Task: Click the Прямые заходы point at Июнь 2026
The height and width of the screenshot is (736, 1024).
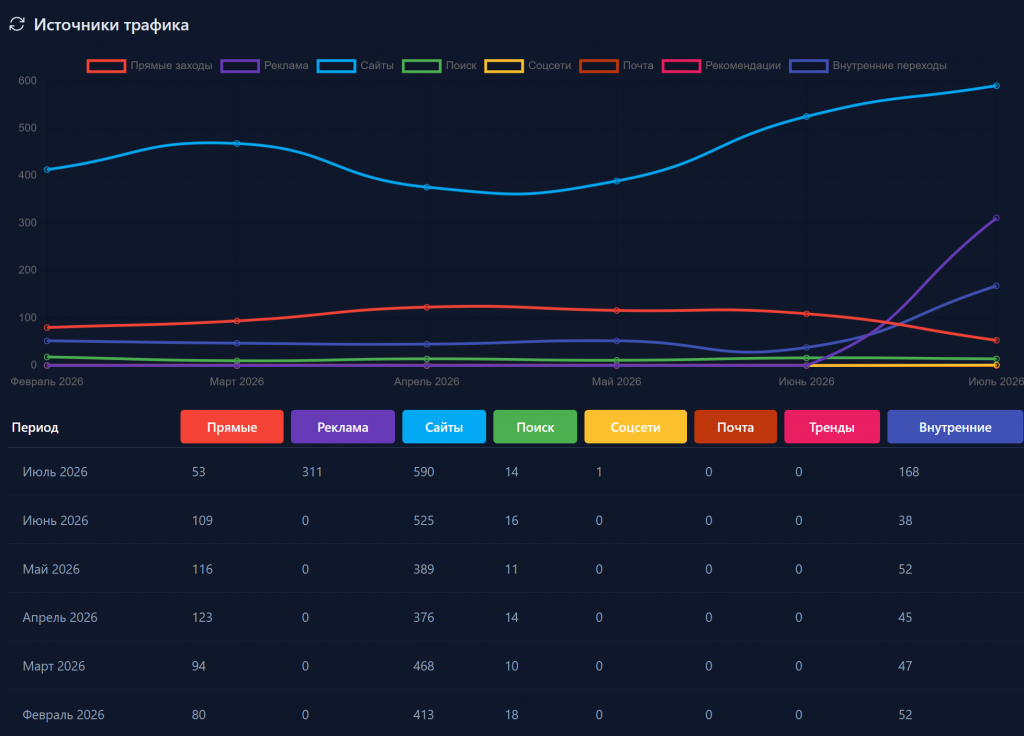Action: click(807, 313)
